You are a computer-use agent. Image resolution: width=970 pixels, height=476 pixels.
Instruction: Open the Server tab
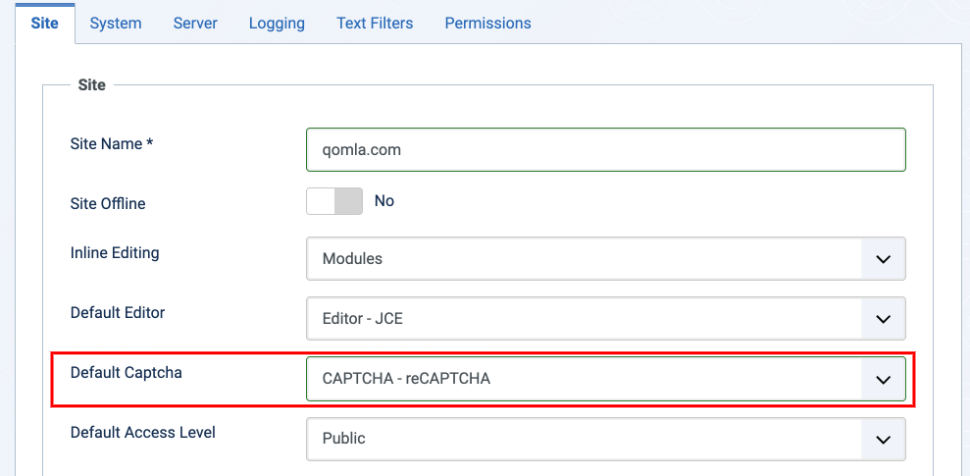[x=195, y=24]
